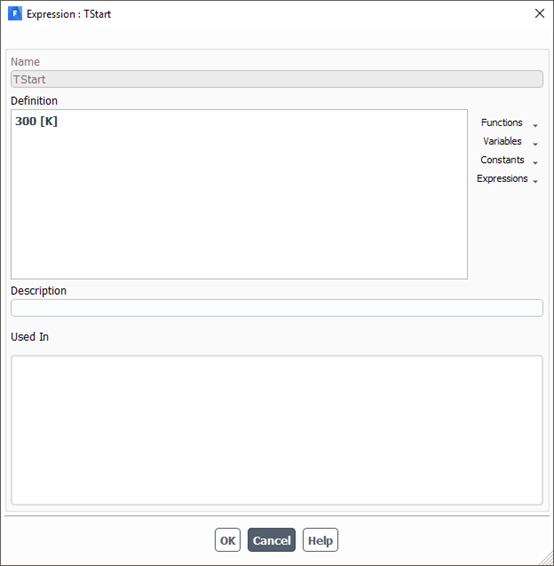Image resolution: width=554 pixels, height=566 pixels.
Task: Click the arrow next to Constants
Action: pyautogui.click(x=535, y=163)
